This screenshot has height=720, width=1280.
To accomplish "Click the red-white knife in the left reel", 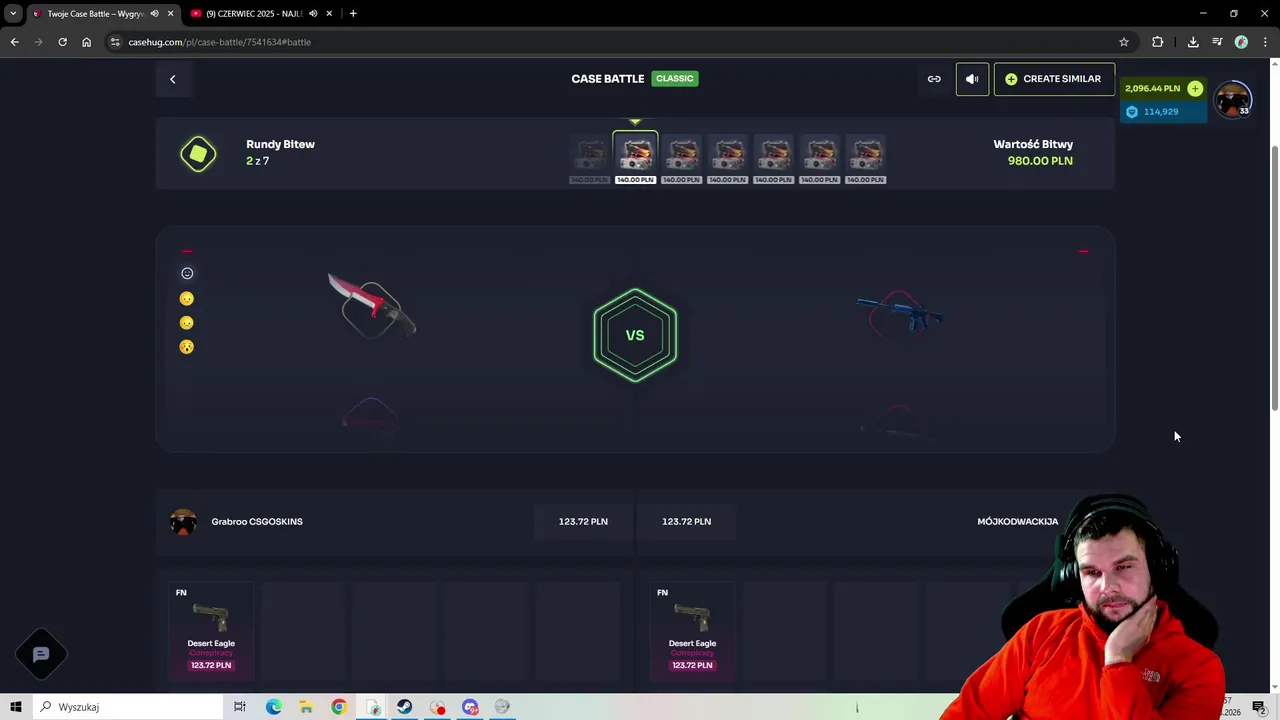I will coord(371,305).
